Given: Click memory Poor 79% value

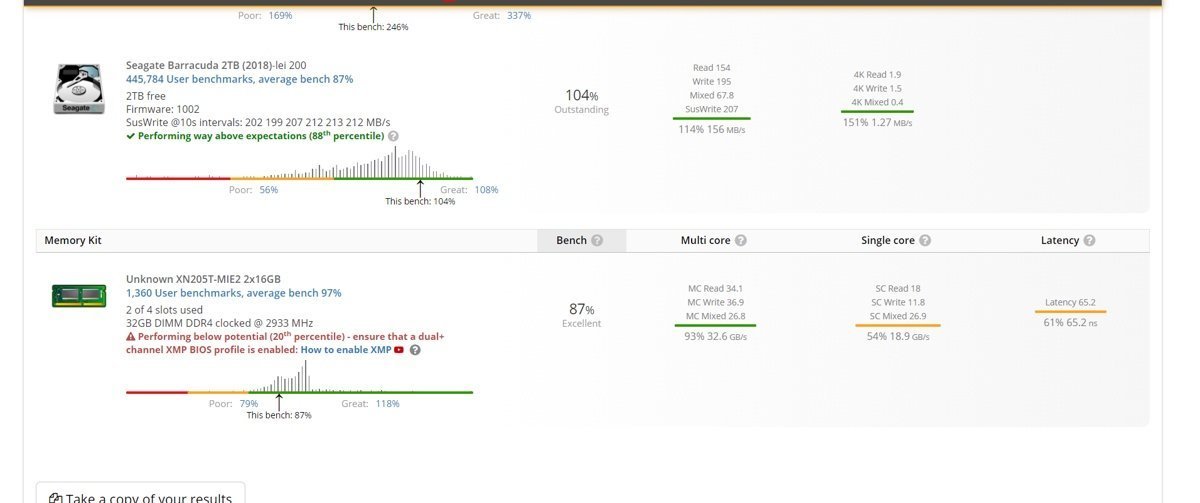Looking at the screenshot, I should [x=248, y=404].
